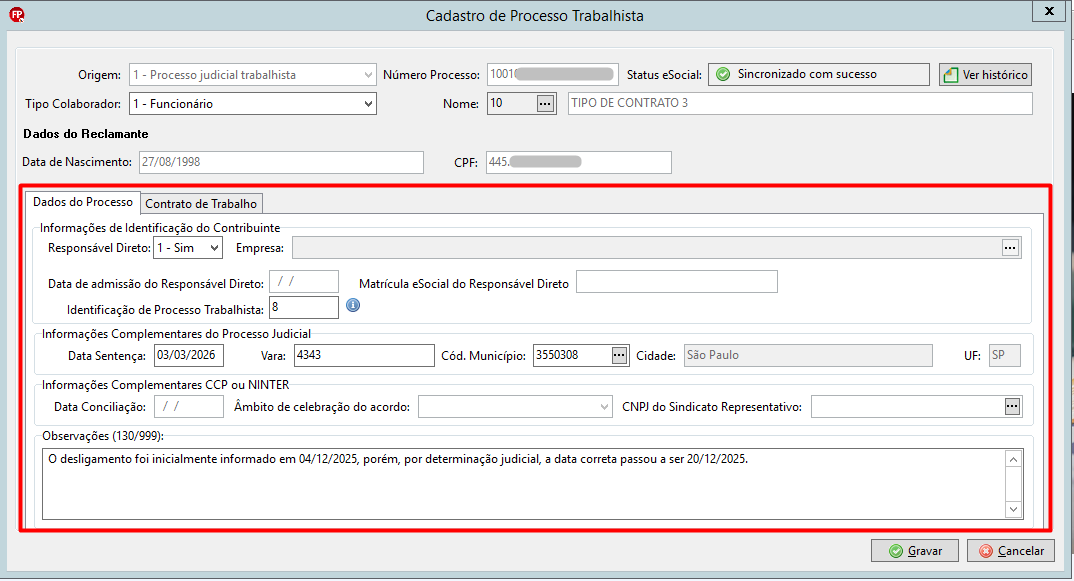The width and height of the screenshot is (1074, 581).
Task: Switch to the Dados do Processo tab
Action: tap(83, 202)
